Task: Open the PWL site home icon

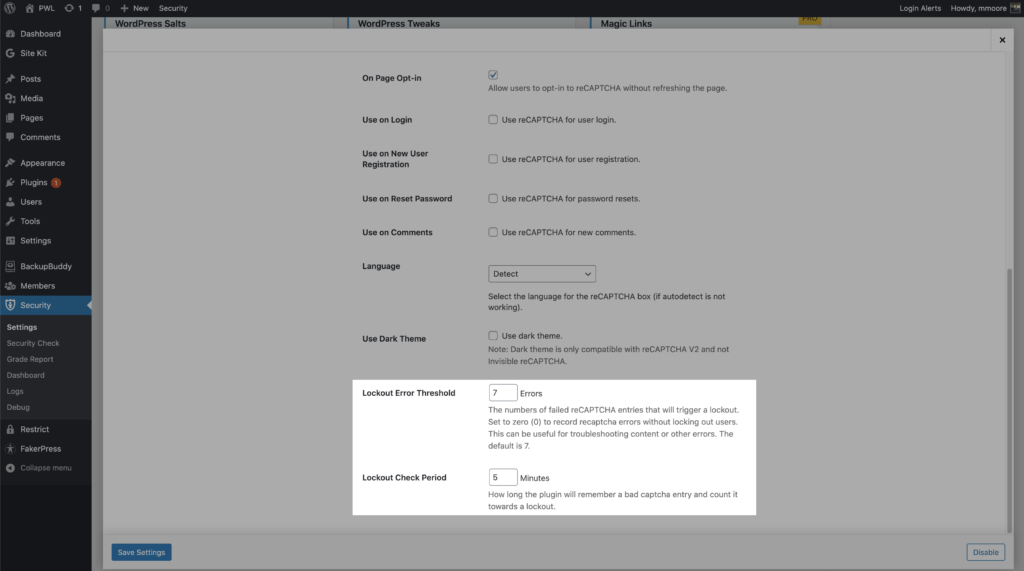Action: 29,8
